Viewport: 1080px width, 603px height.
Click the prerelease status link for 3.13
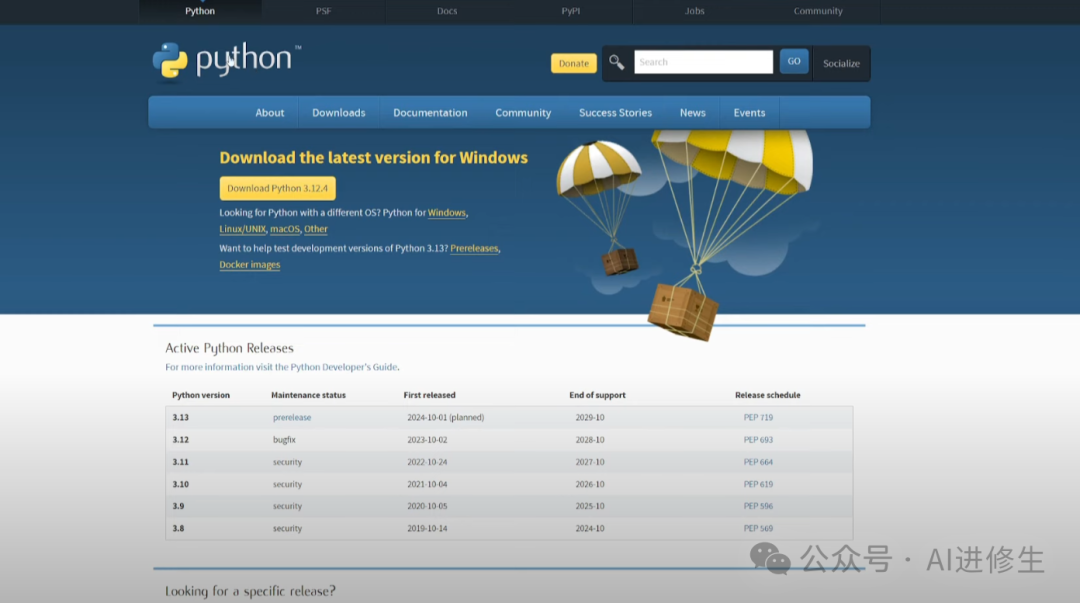292,417
